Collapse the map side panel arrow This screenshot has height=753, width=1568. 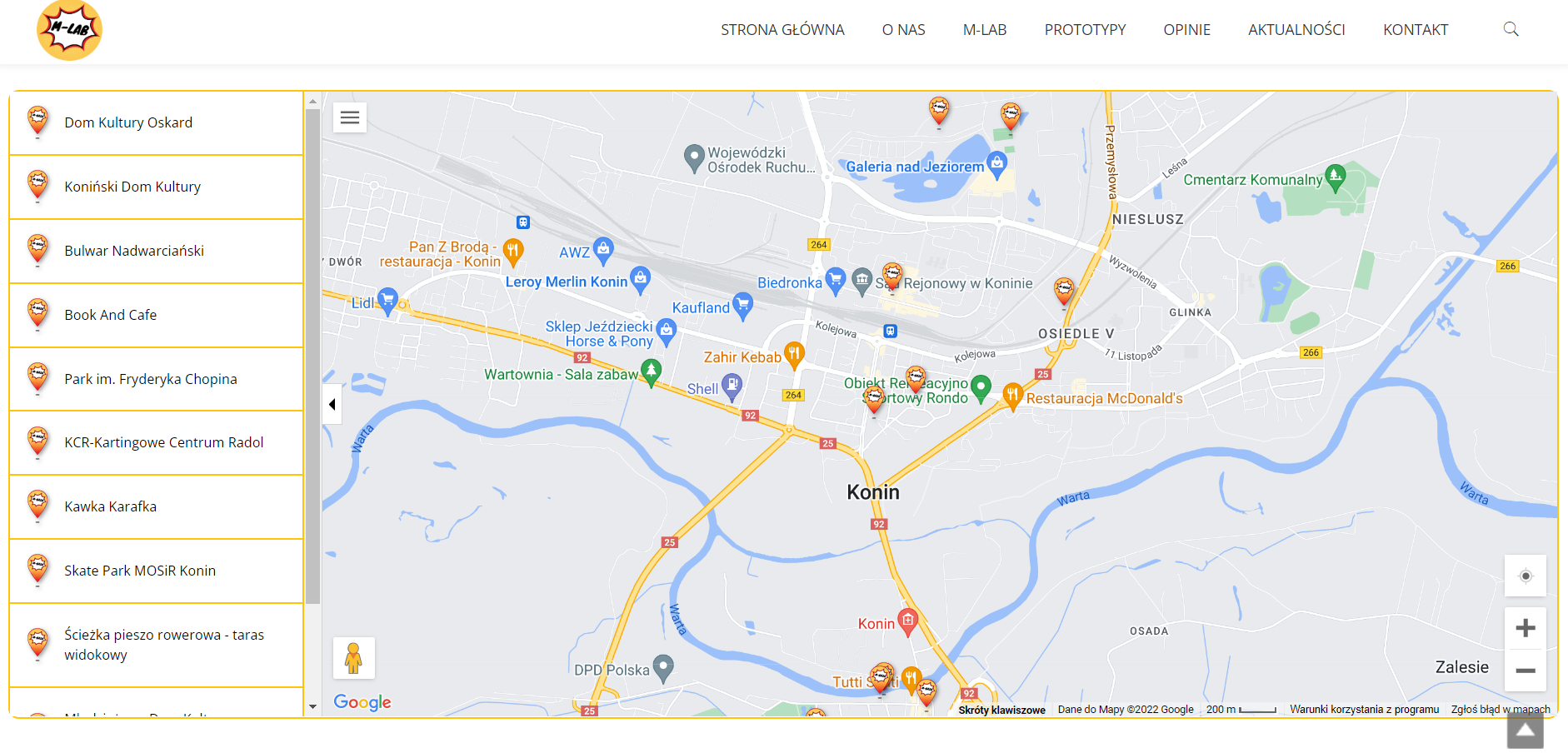332,405
